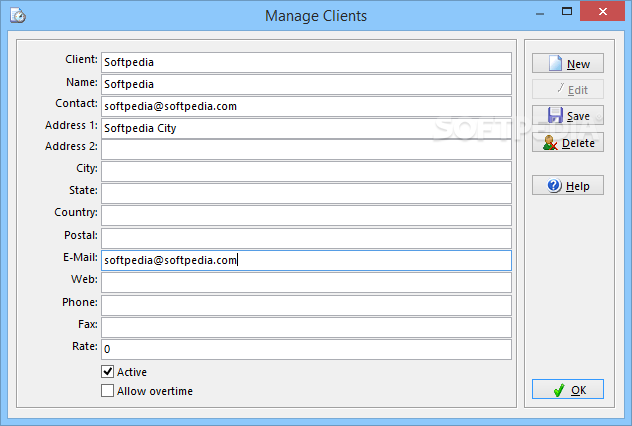Click the Phone input field

pos(306,305)
